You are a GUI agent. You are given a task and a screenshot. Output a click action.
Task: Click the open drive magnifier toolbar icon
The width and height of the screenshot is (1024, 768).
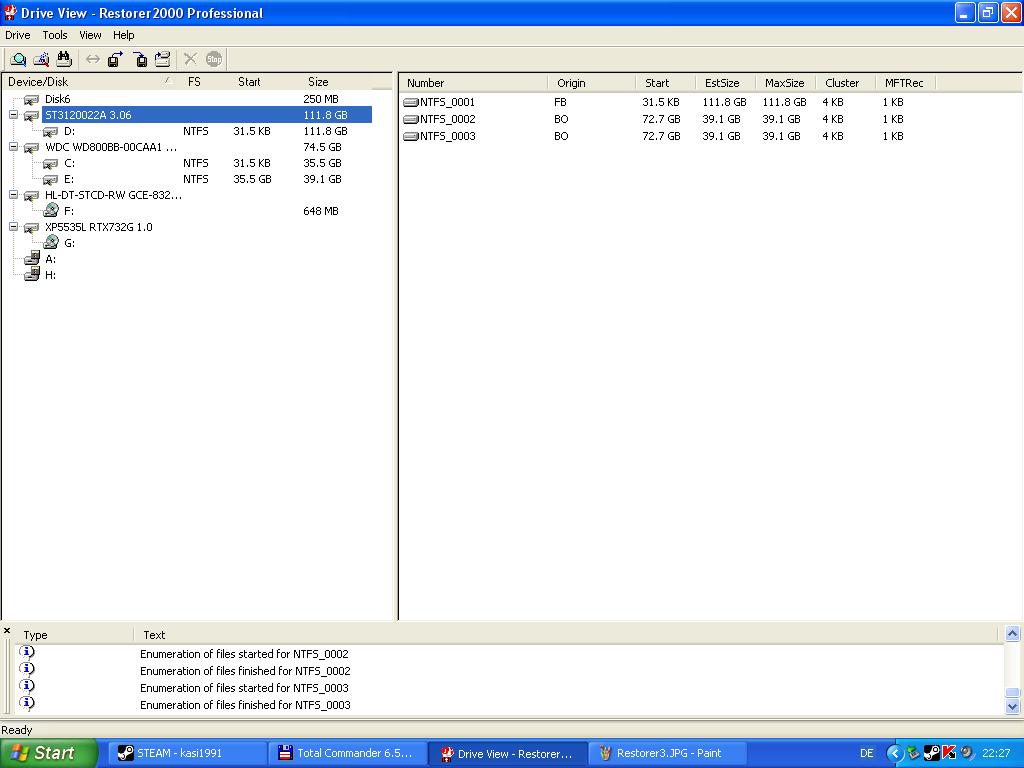[18, 59]
